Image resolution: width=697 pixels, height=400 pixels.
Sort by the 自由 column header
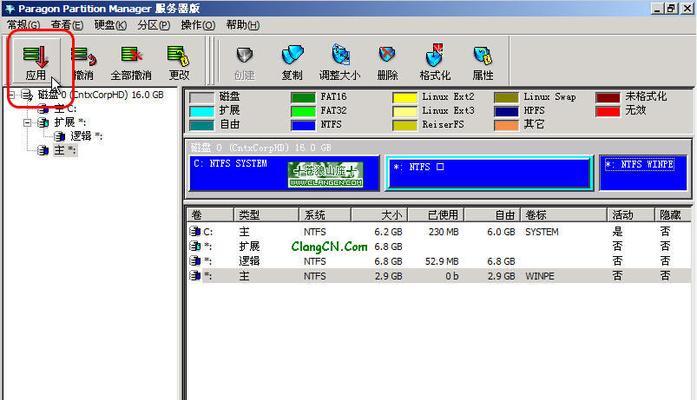click(492, 215)
